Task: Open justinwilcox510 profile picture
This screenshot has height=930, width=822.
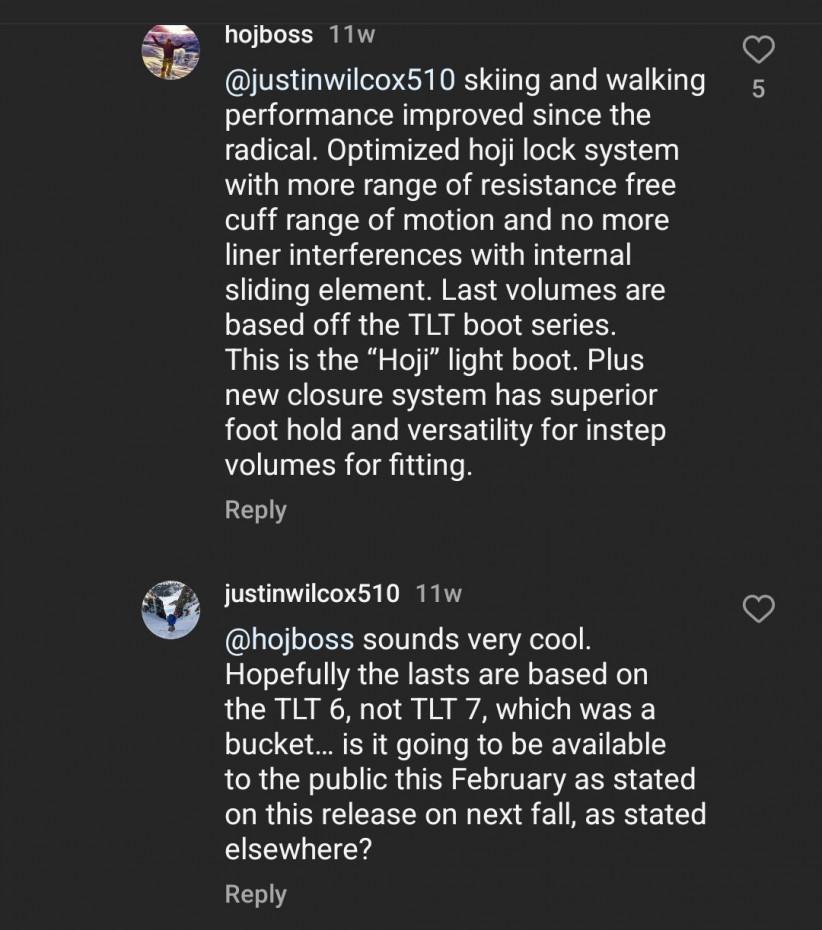Action: 171,609
